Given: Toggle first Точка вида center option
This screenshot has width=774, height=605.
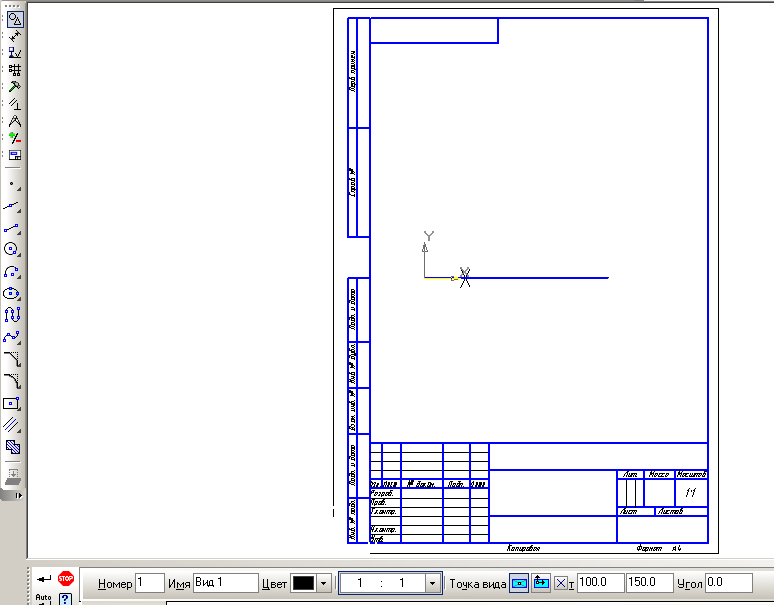Looking at the screenshot, I should pos(519,583).
